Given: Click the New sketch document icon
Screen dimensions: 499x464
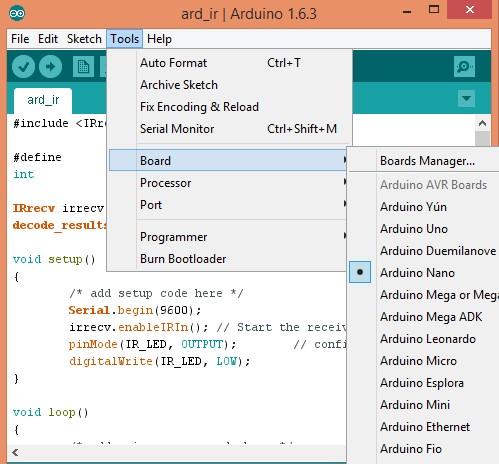Looking at the screenshot, I should click(x=83, y=67).
